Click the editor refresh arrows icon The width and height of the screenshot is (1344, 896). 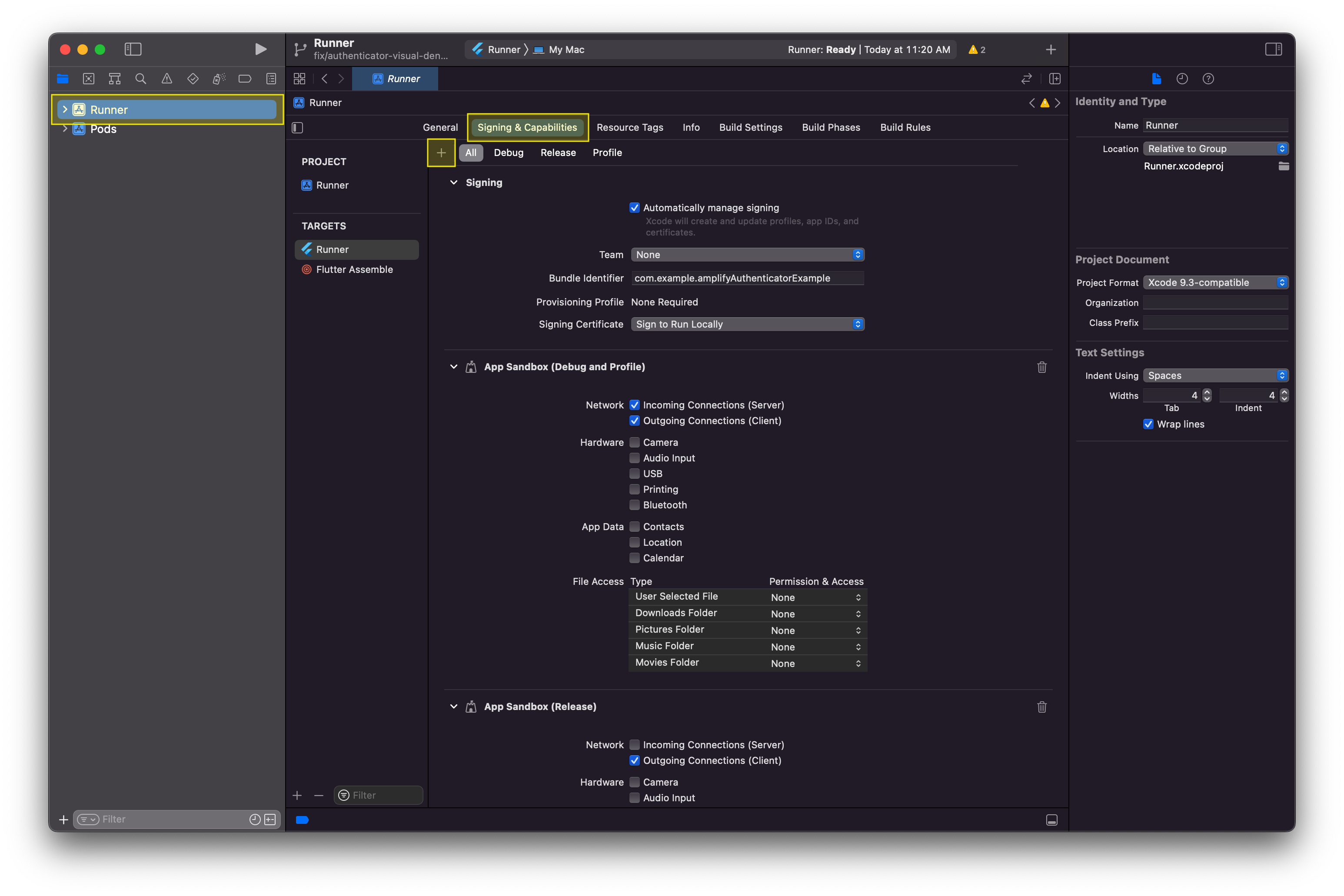[x=1027, y=79]
